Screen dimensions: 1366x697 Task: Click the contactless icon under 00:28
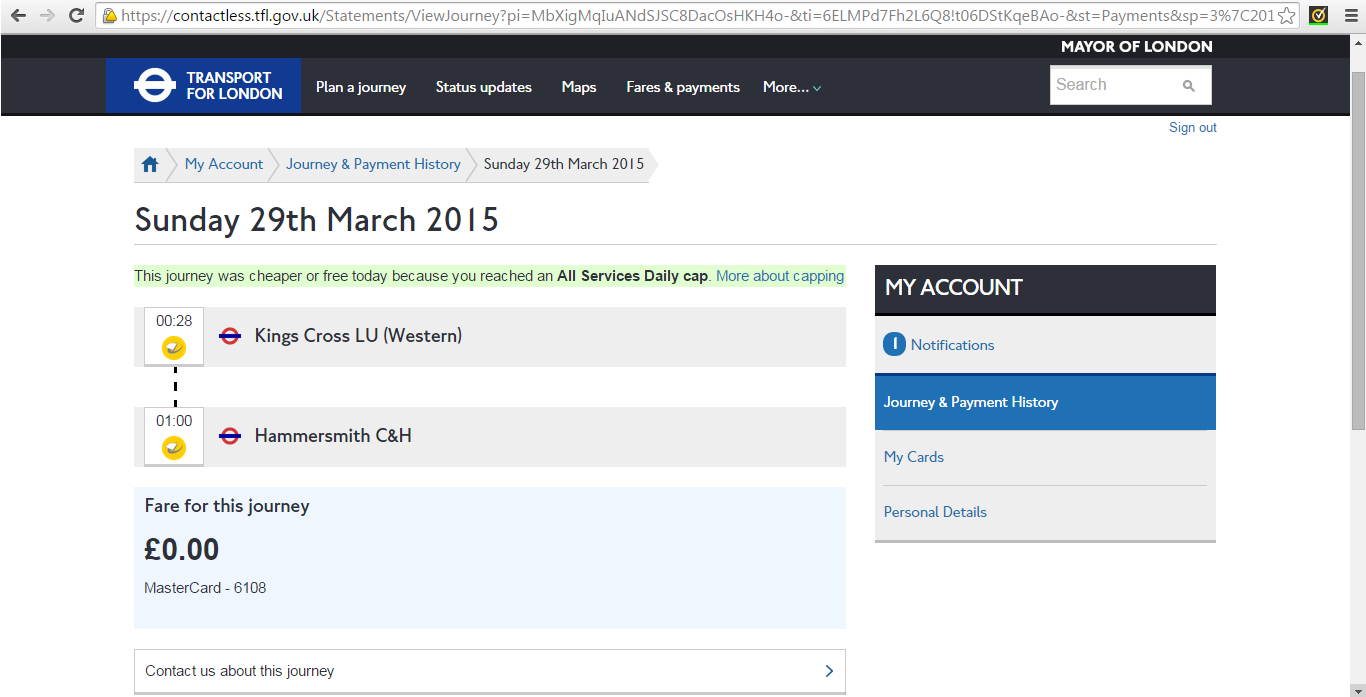(x=174, y=347)
